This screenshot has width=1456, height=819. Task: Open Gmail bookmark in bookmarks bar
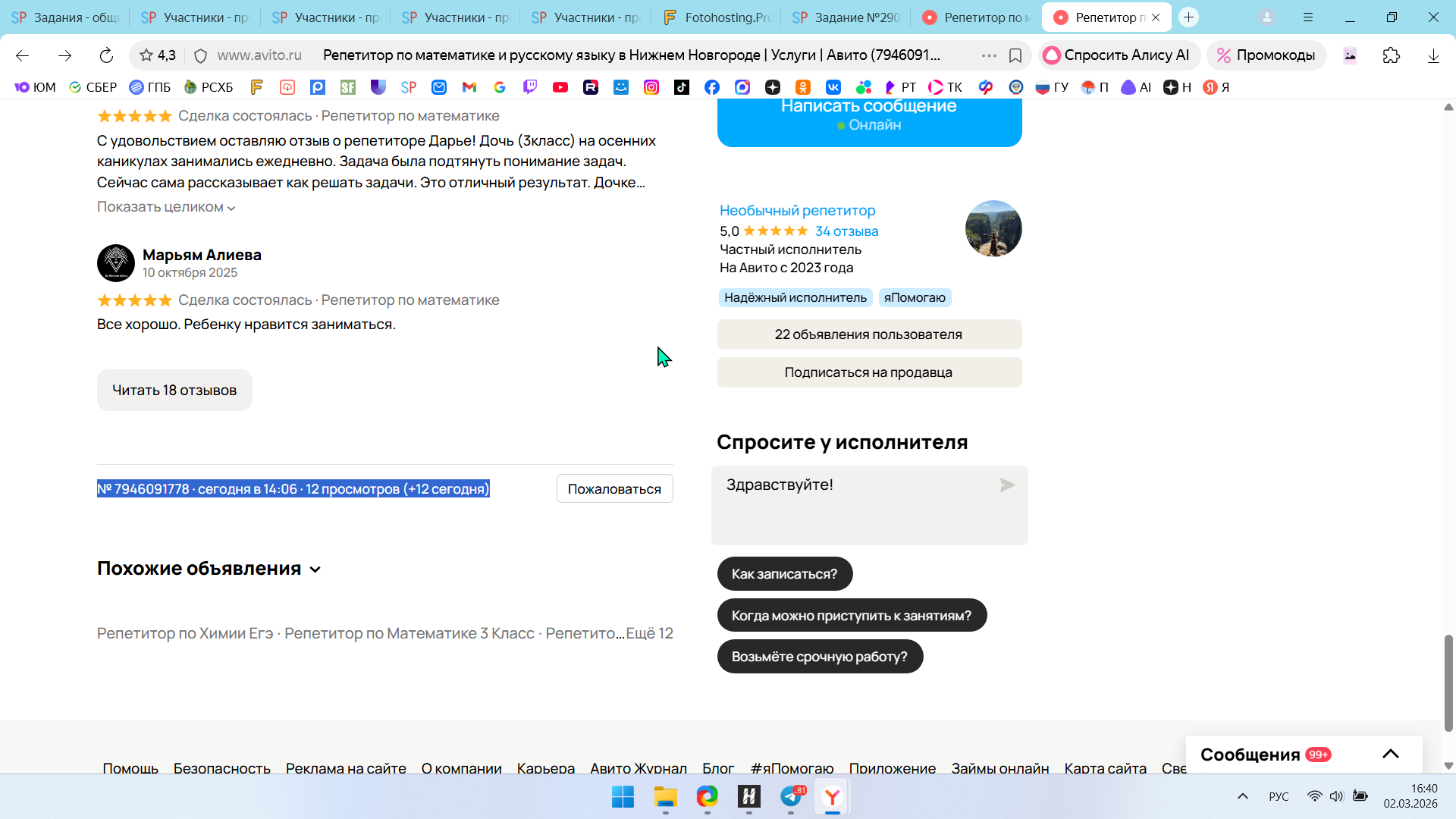point(469,87)
